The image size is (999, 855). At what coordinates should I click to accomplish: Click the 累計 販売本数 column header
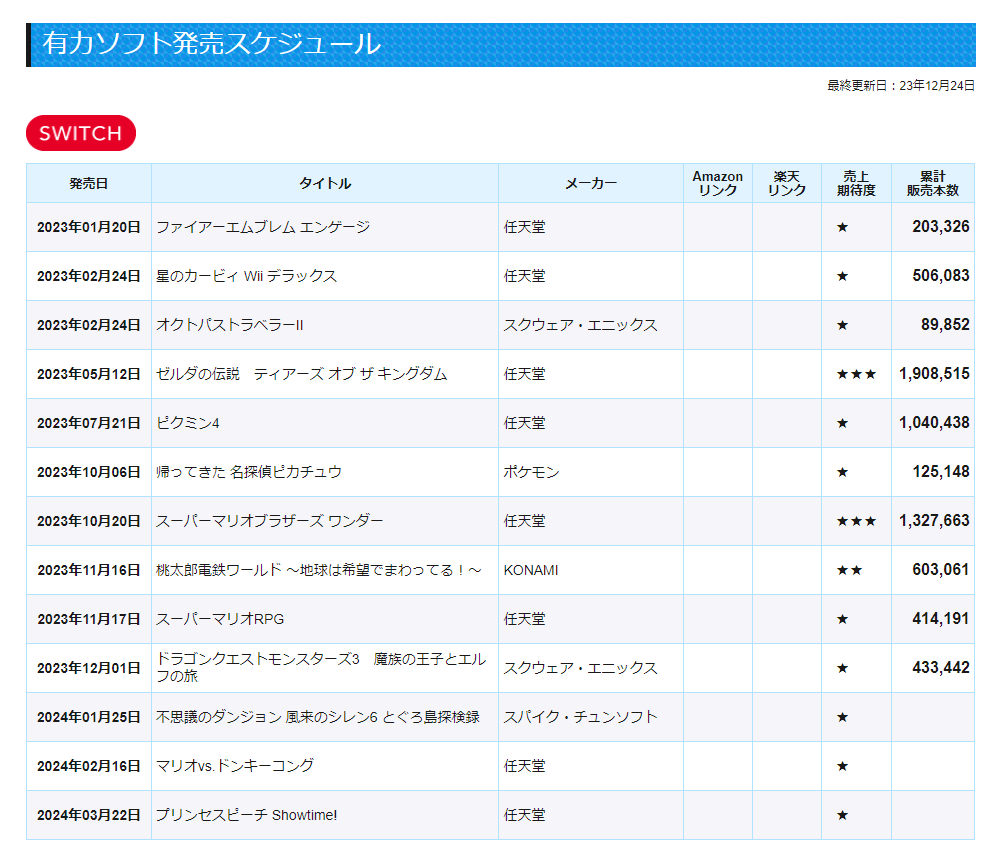(x=933, y=183)
